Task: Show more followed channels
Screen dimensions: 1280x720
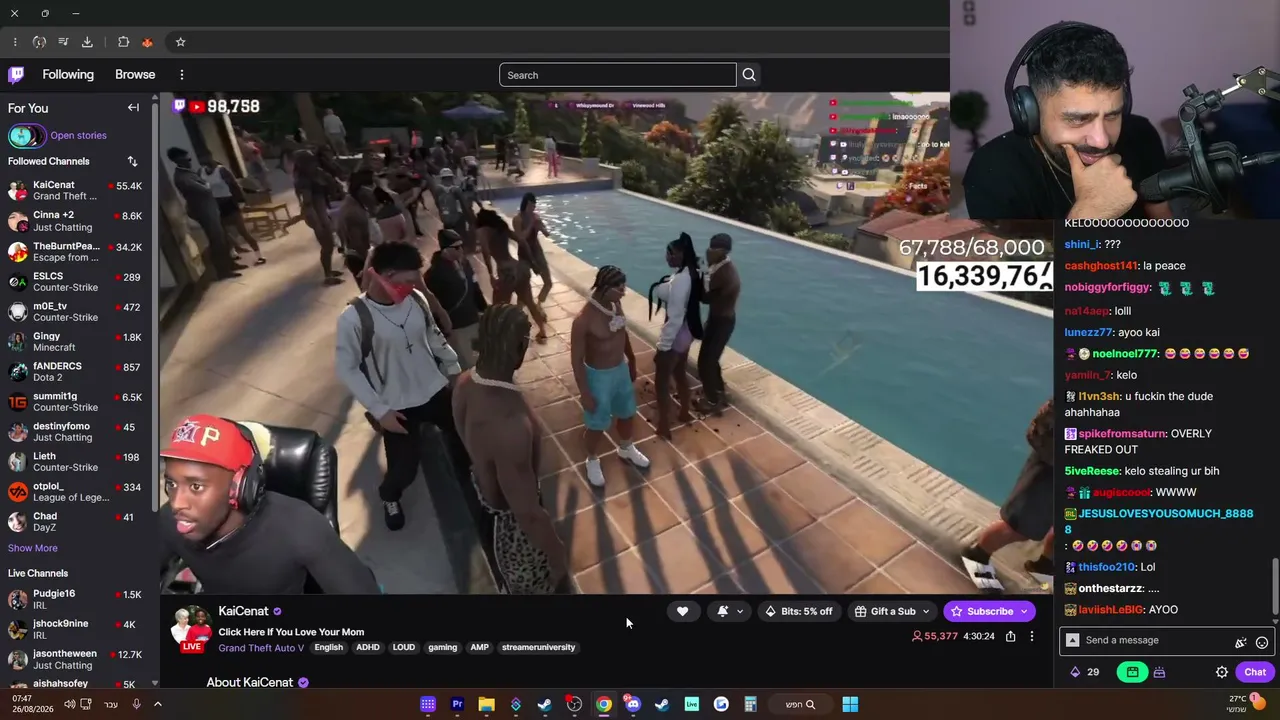Action: (33, 548)
